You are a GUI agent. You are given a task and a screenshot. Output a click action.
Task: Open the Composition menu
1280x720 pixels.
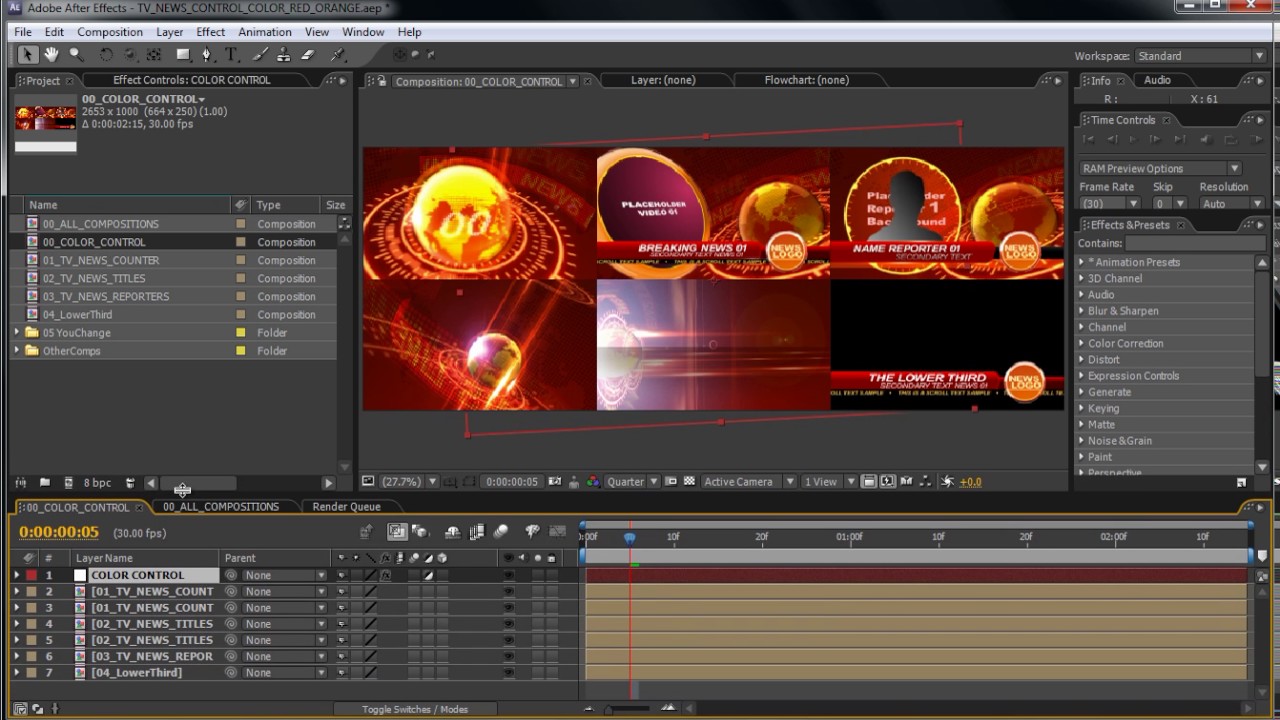pos(110,32)
